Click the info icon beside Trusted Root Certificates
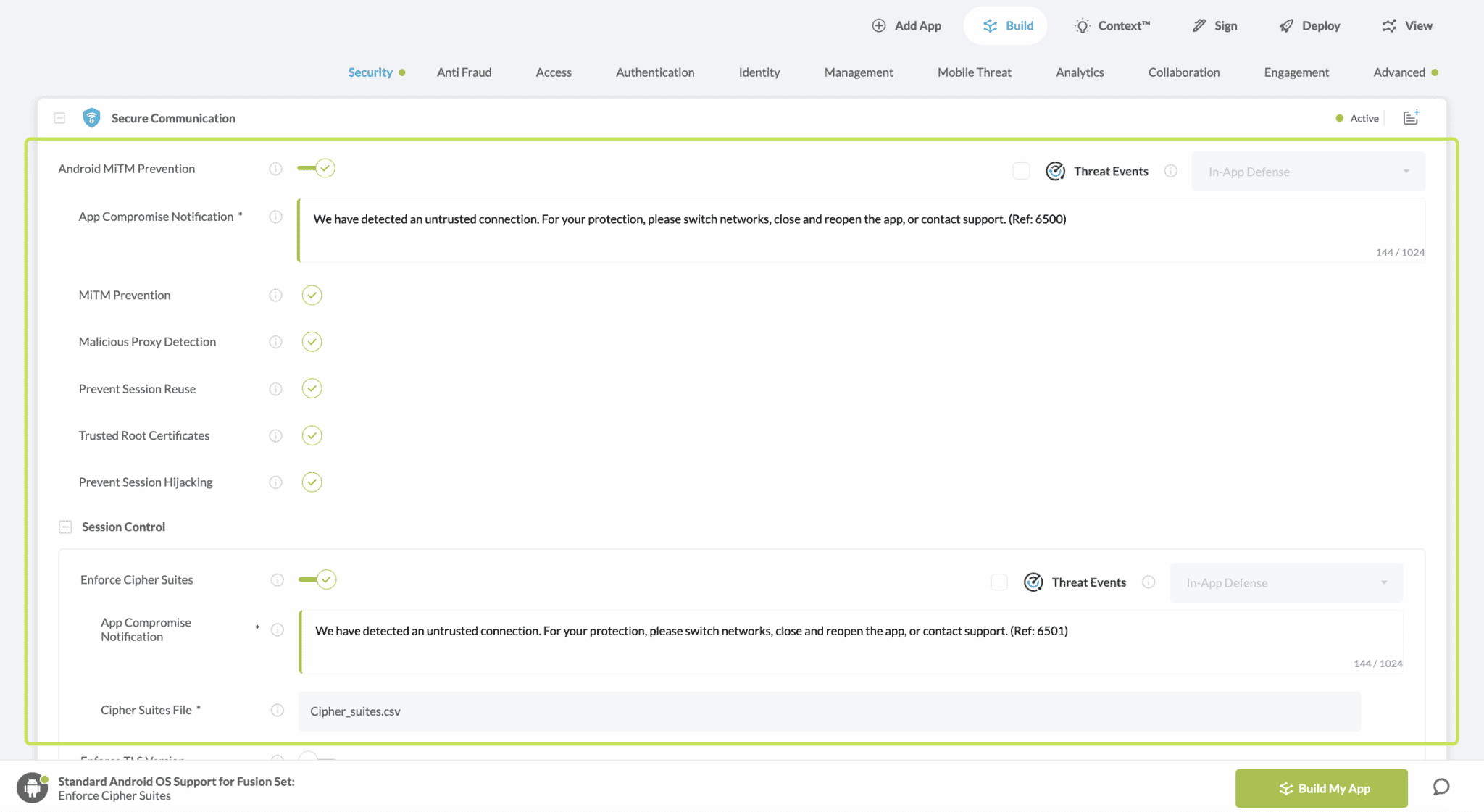The width and height of the screenshot is (1484, 812). pos(275,435)
